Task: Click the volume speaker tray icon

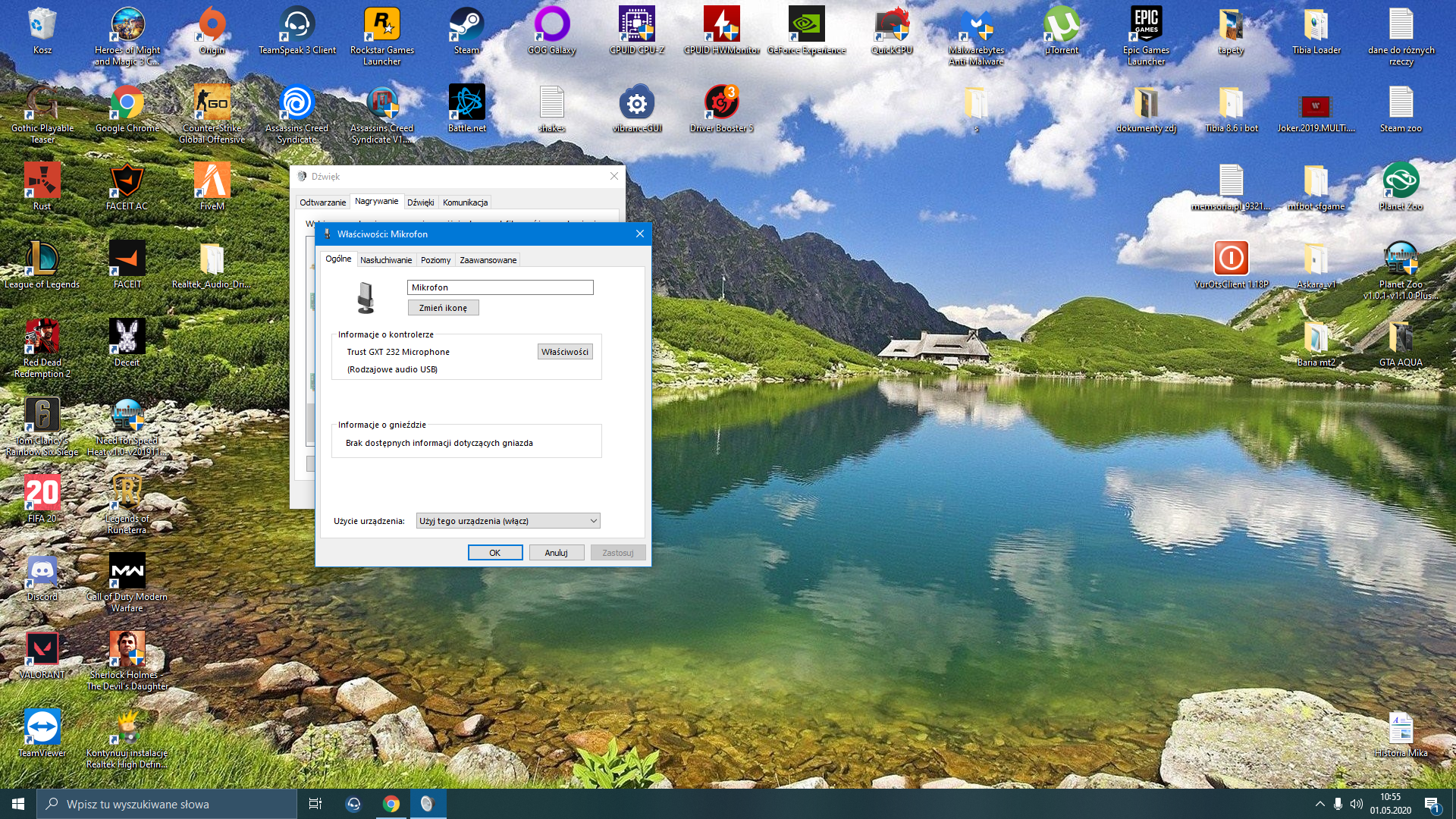Action: click(x=1356, y=804)
